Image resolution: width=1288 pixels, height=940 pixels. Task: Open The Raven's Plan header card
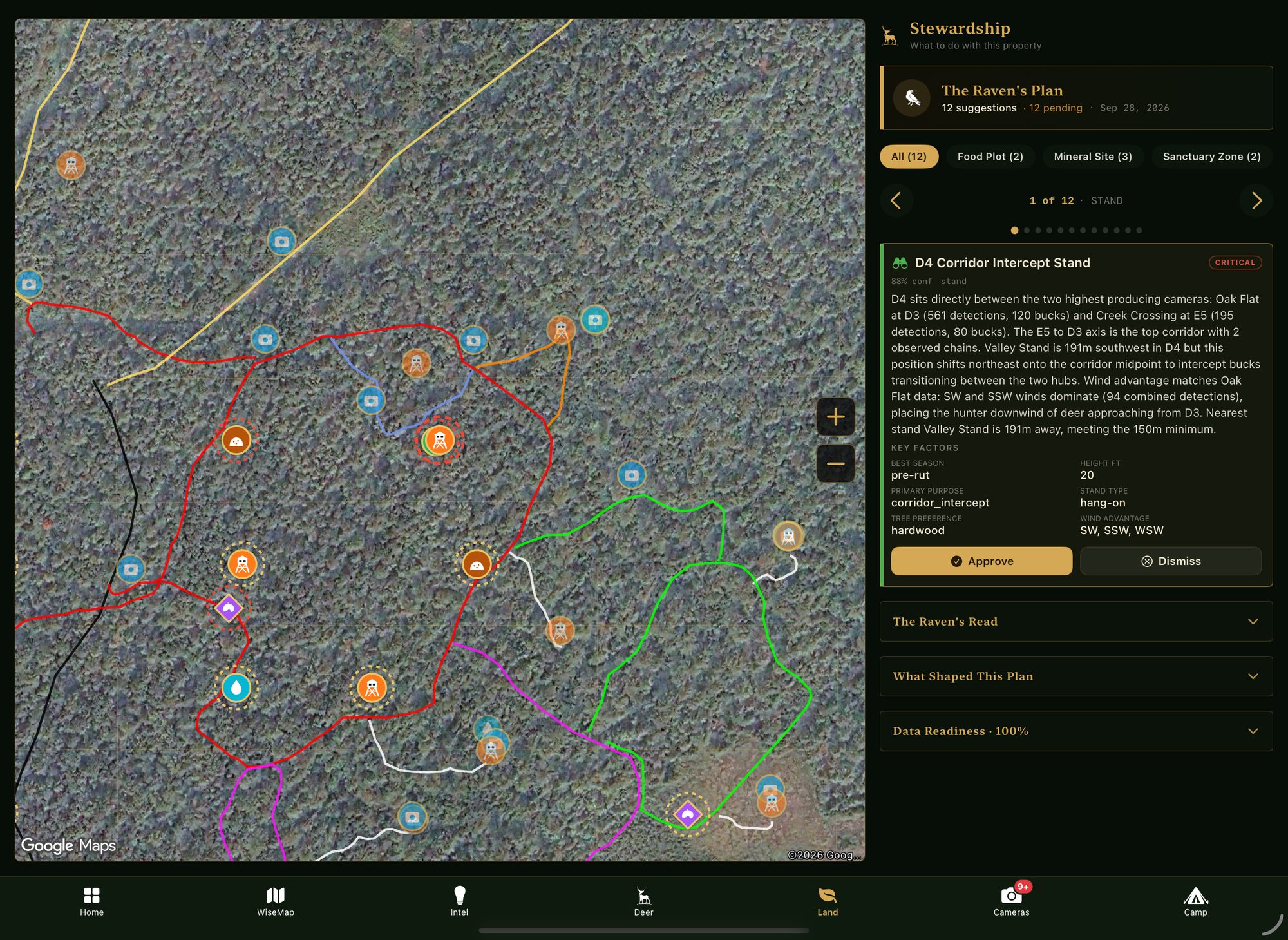click(x=1076, y=98)
